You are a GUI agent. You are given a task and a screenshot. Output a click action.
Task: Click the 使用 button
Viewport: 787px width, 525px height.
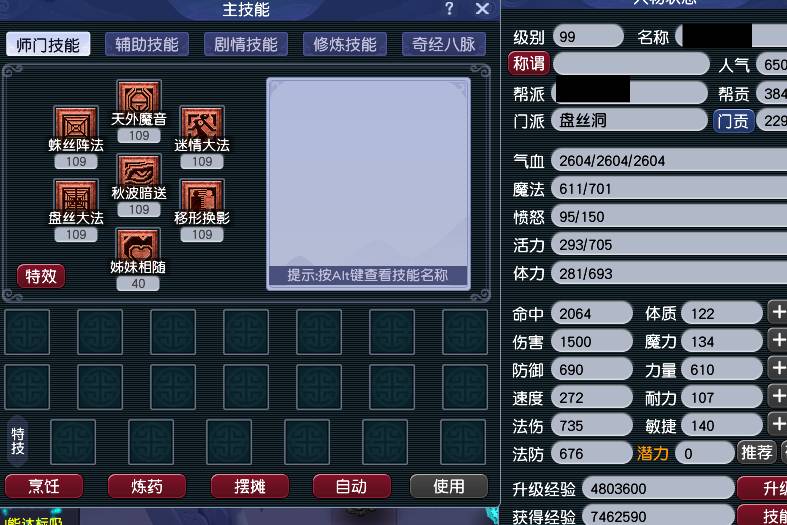[x=449, y=486]
